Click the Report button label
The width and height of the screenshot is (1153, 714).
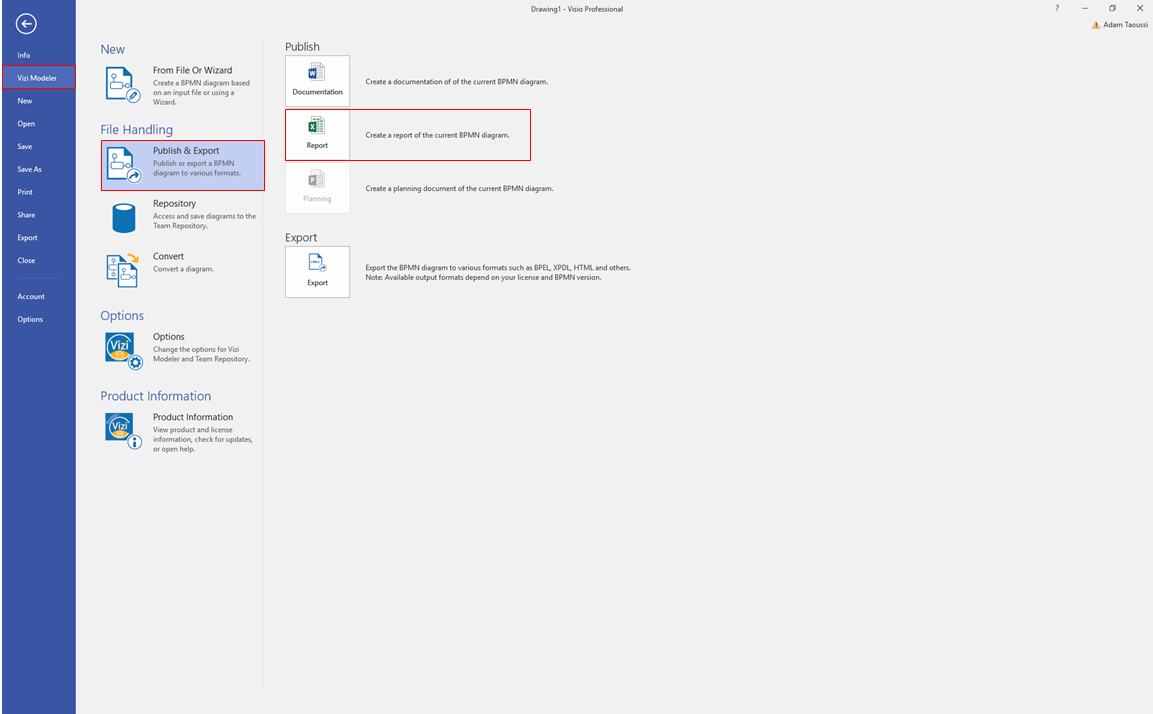(317, 146)
